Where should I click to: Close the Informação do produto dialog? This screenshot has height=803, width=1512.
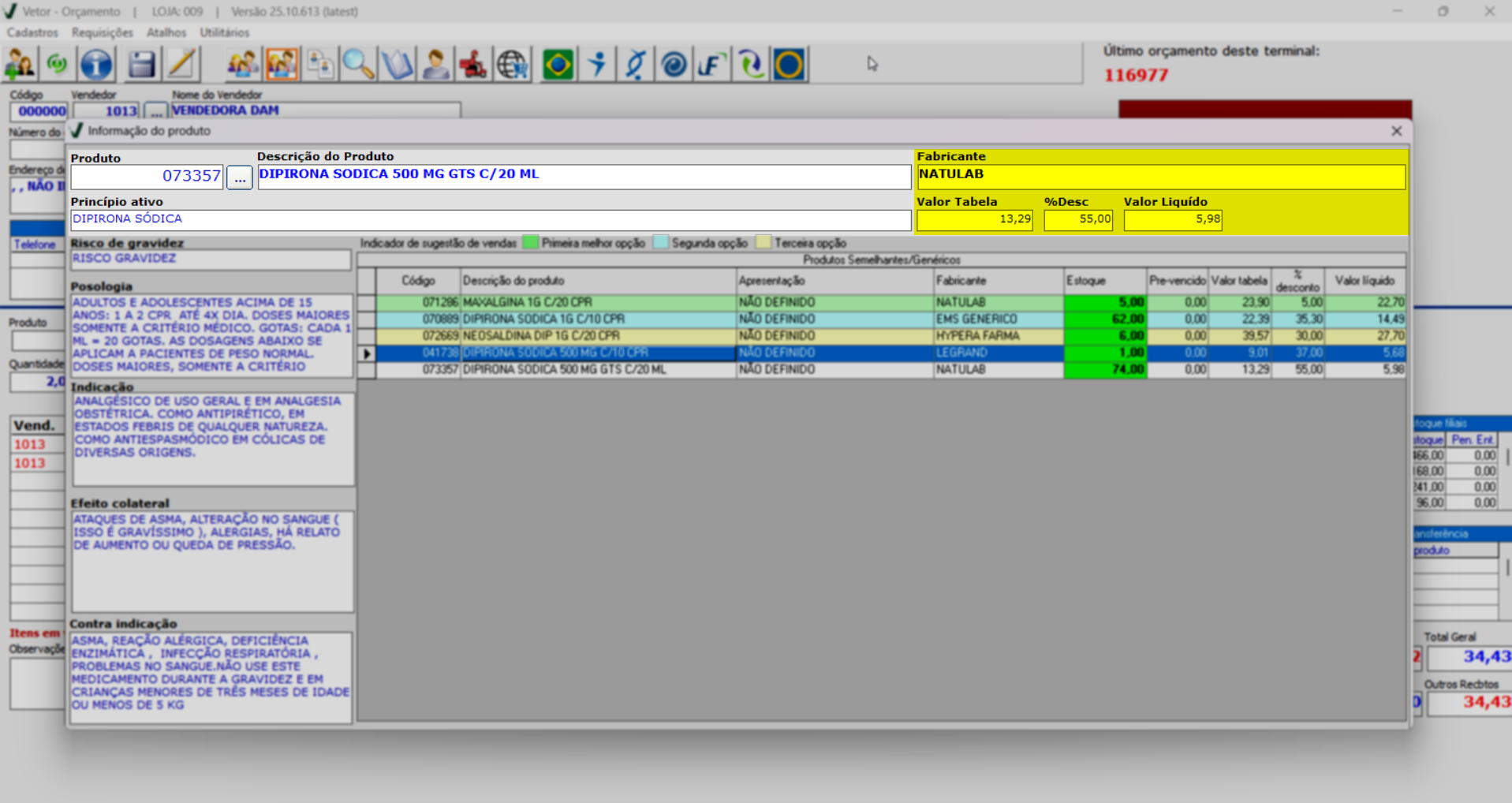[1396, 131]
